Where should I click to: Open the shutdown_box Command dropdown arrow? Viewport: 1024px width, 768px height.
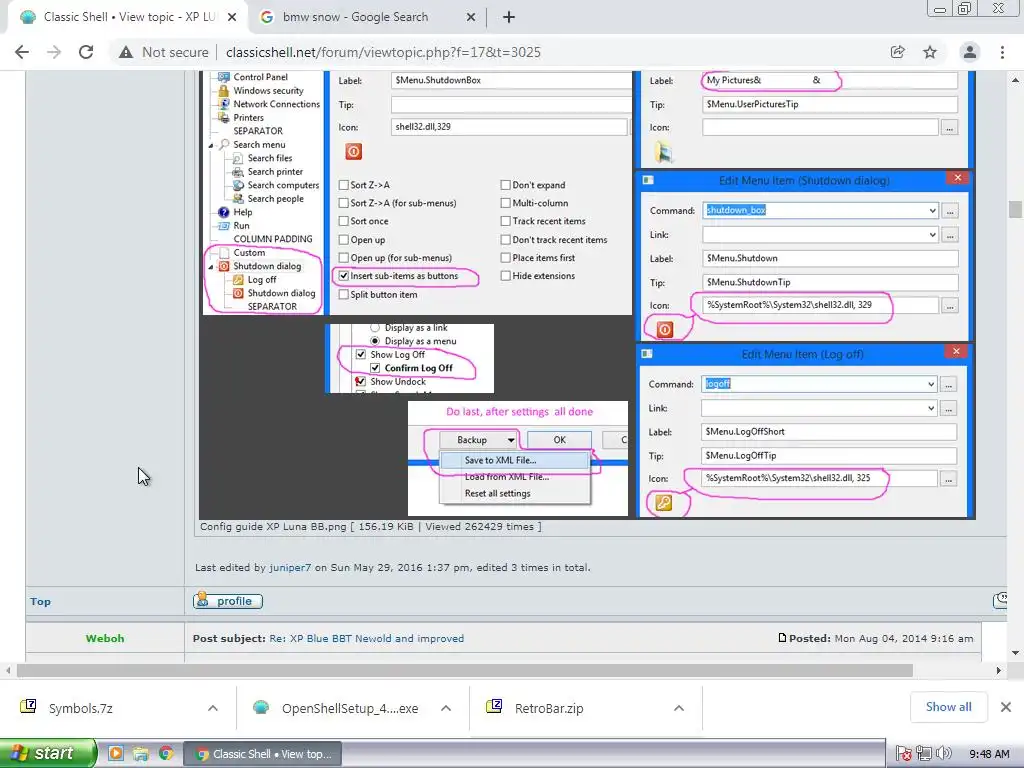pos(933,210)
